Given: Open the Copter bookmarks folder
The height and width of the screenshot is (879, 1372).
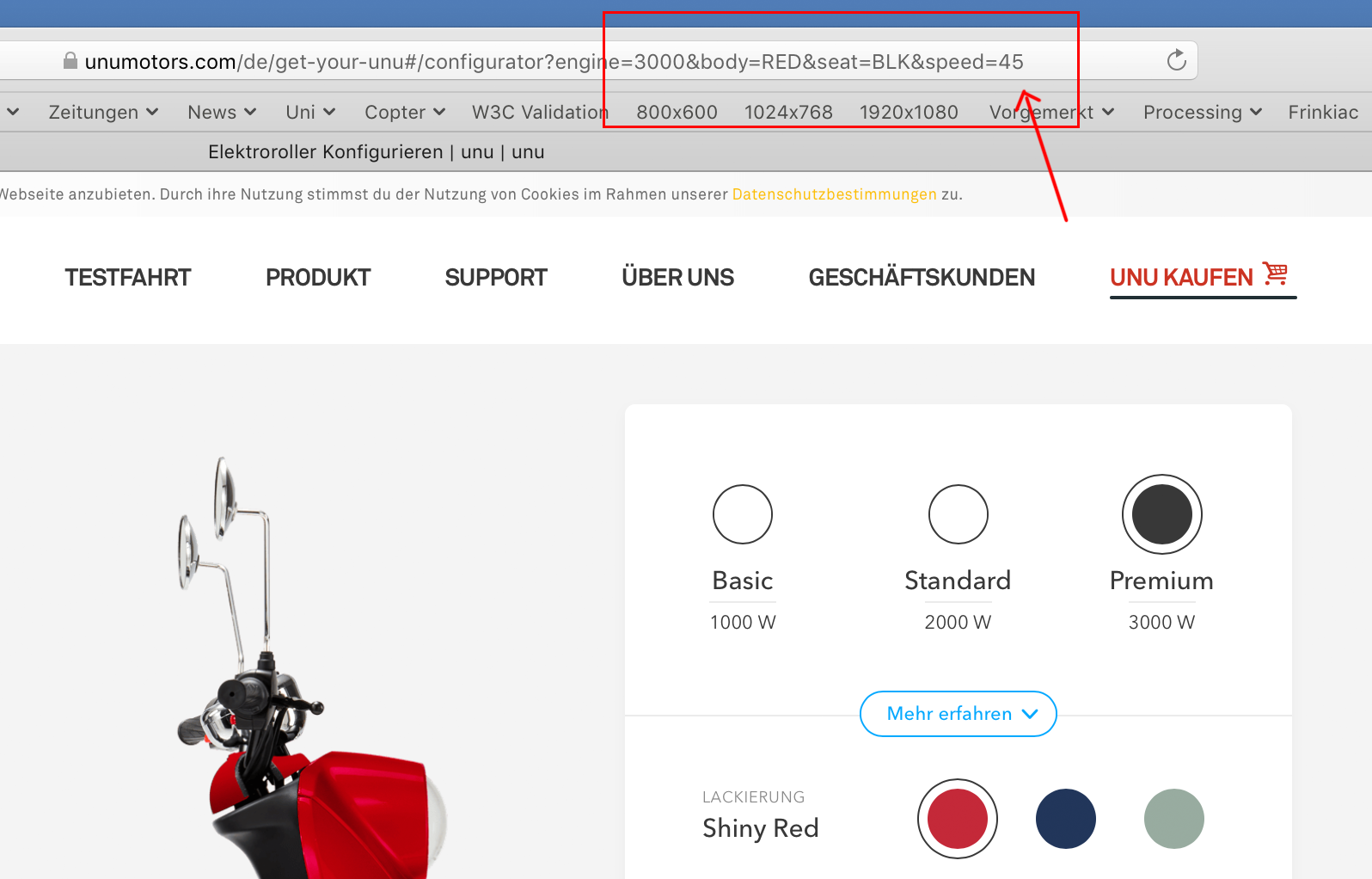Looking at the screenshot, I should (404, 113).
